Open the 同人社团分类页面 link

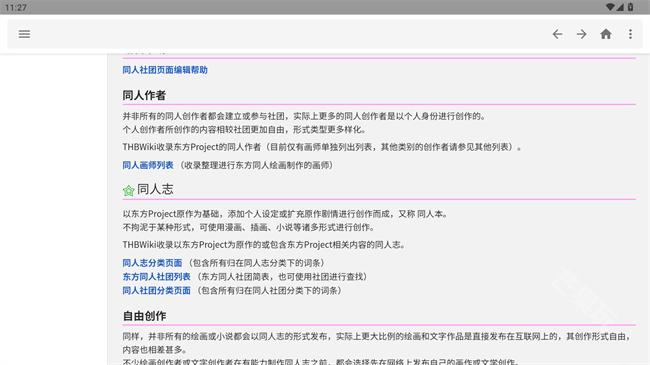[156, 290]
